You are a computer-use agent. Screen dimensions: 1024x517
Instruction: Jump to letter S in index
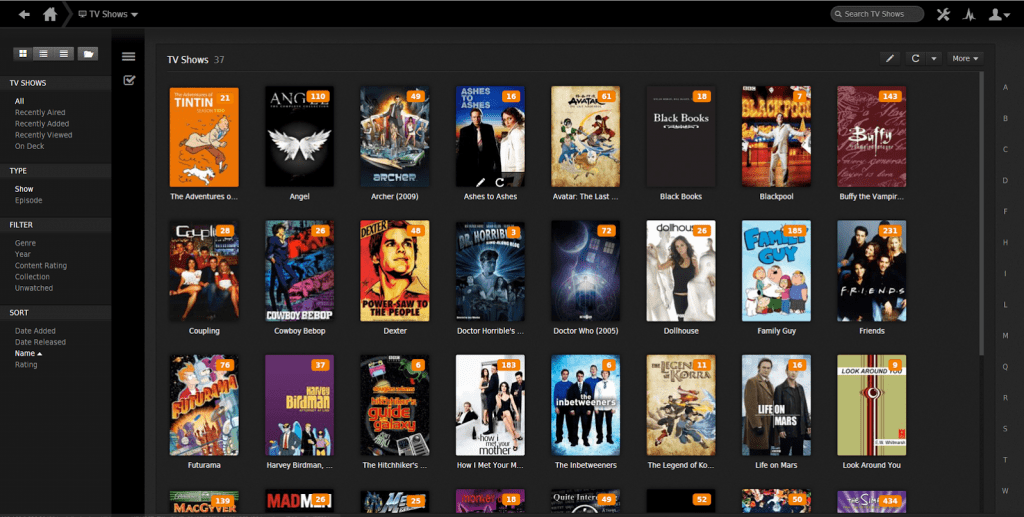pyautogui.click(x=1006, y=429)
